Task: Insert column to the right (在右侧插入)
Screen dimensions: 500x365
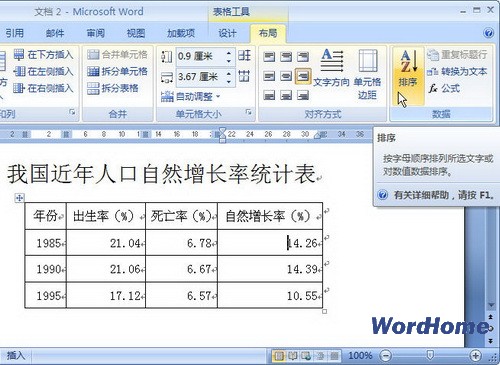Action: coord(43,88)
